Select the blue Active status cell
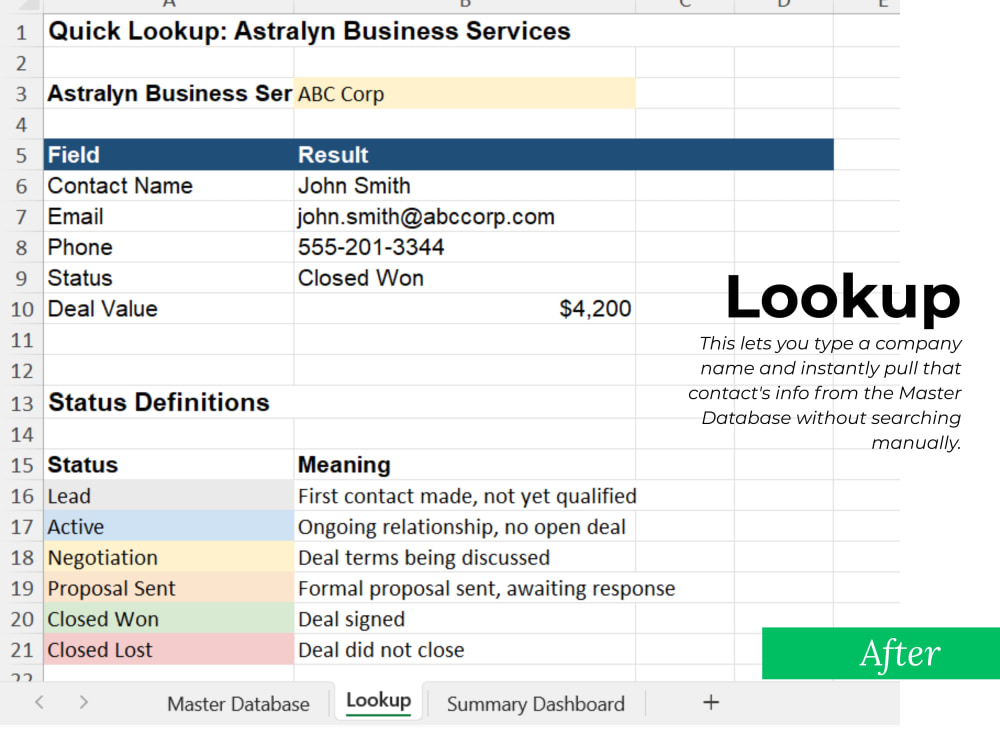1000x750 pixels. tap(169, 527)
